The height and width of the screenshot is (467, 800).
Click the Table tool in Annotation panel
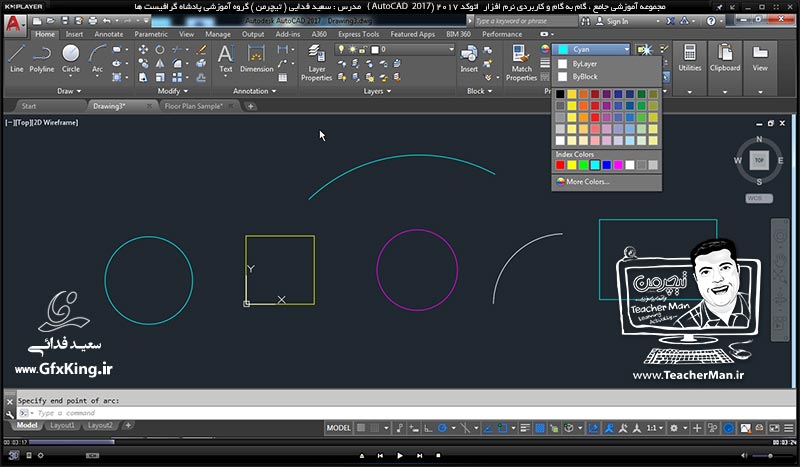(282, 78)
